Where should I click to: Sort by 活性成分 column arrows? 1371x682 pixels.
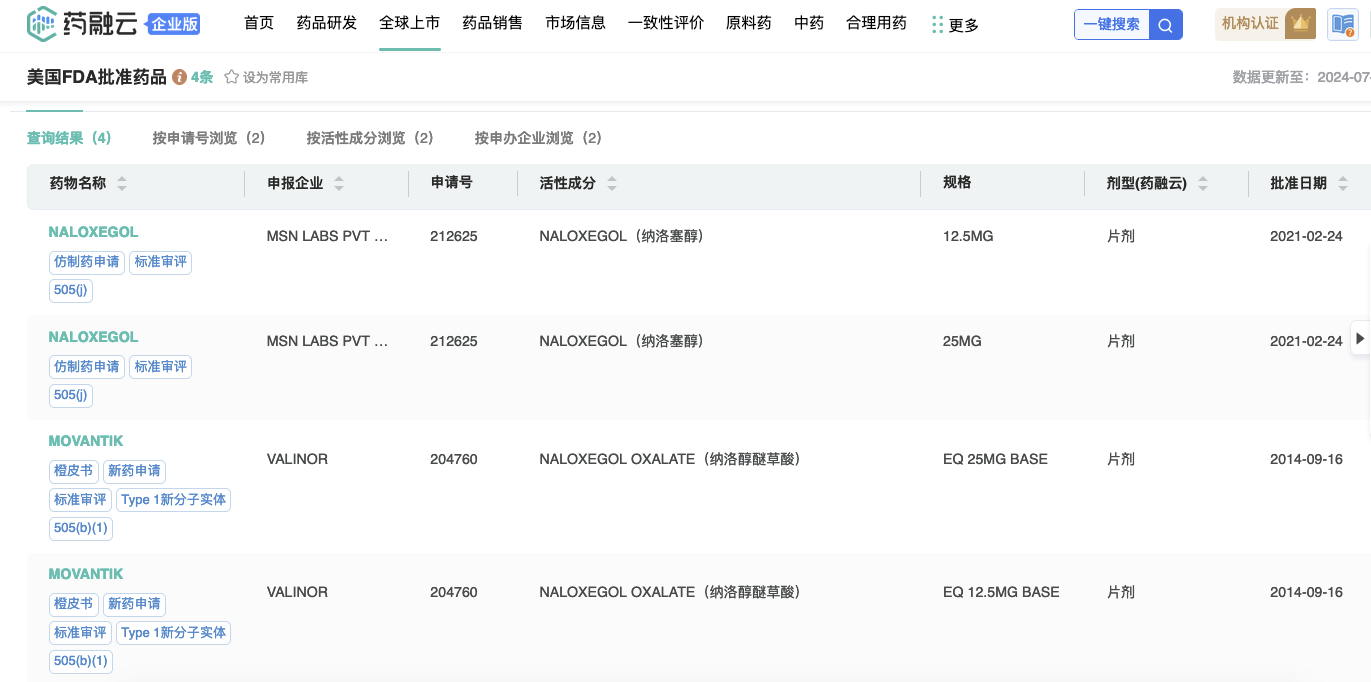[612, 184]
